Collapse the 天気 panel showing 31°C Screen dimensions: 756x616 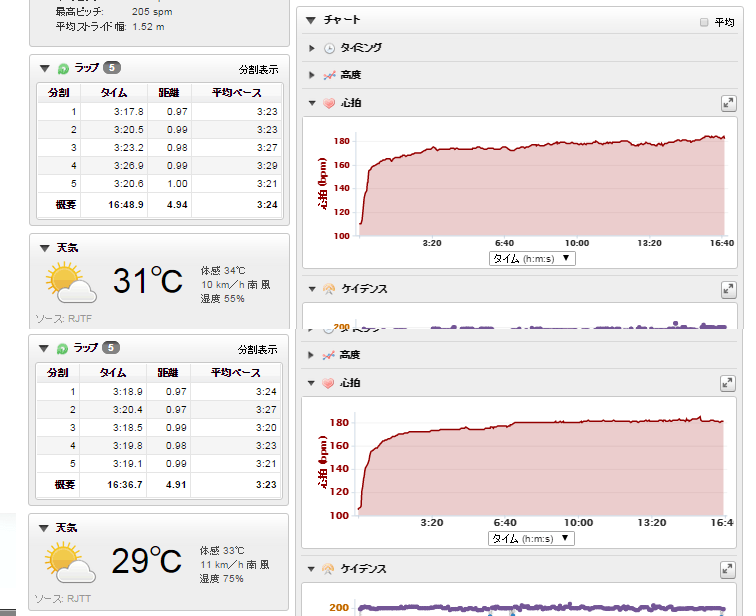pyautogui.click(x=45, y=248)
